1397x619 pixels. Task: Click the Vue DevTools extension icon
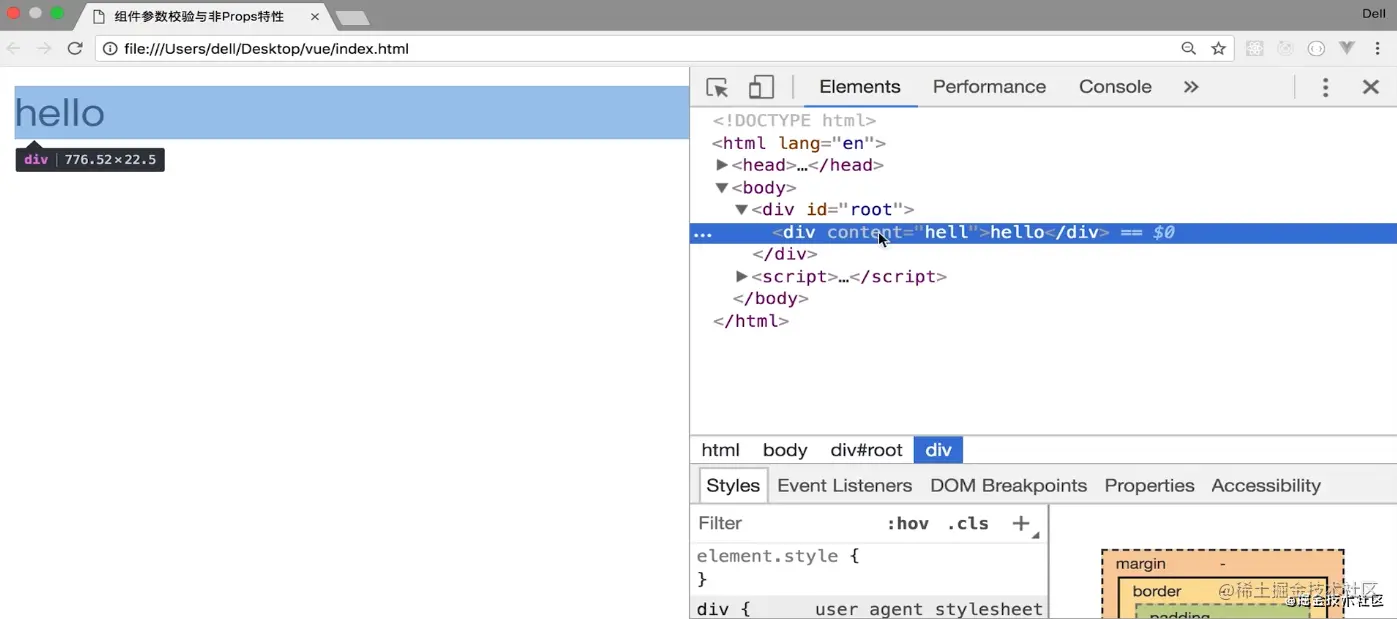click(1347, 48)
